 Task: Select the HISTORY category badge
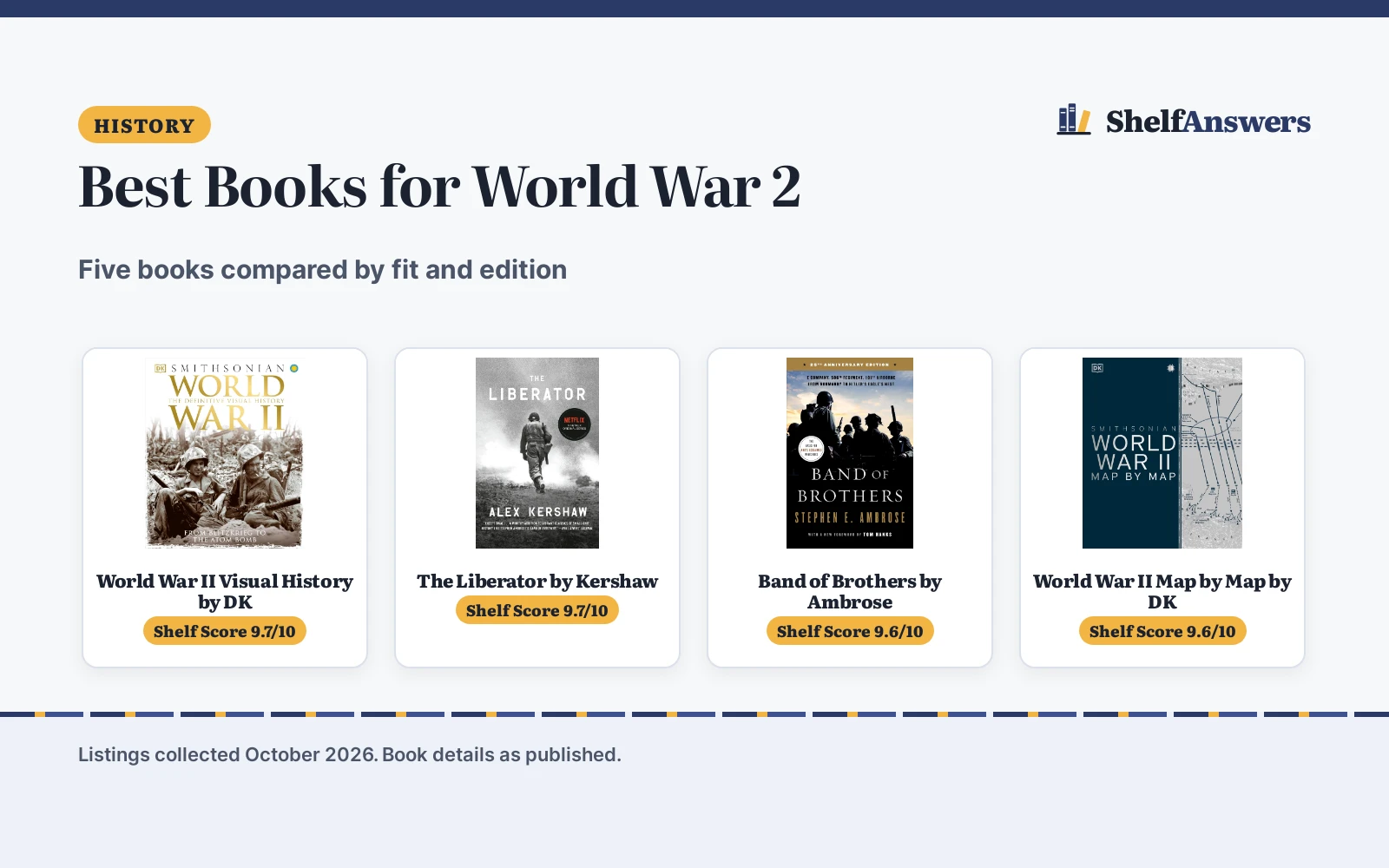[144, 125]
